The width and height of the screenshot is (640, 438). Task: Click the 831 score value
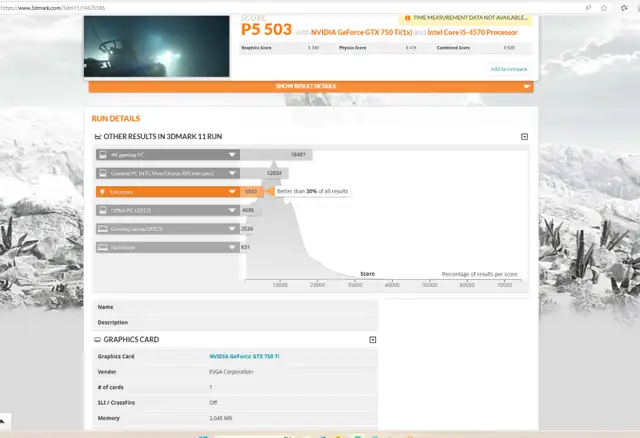click(245, 247)
